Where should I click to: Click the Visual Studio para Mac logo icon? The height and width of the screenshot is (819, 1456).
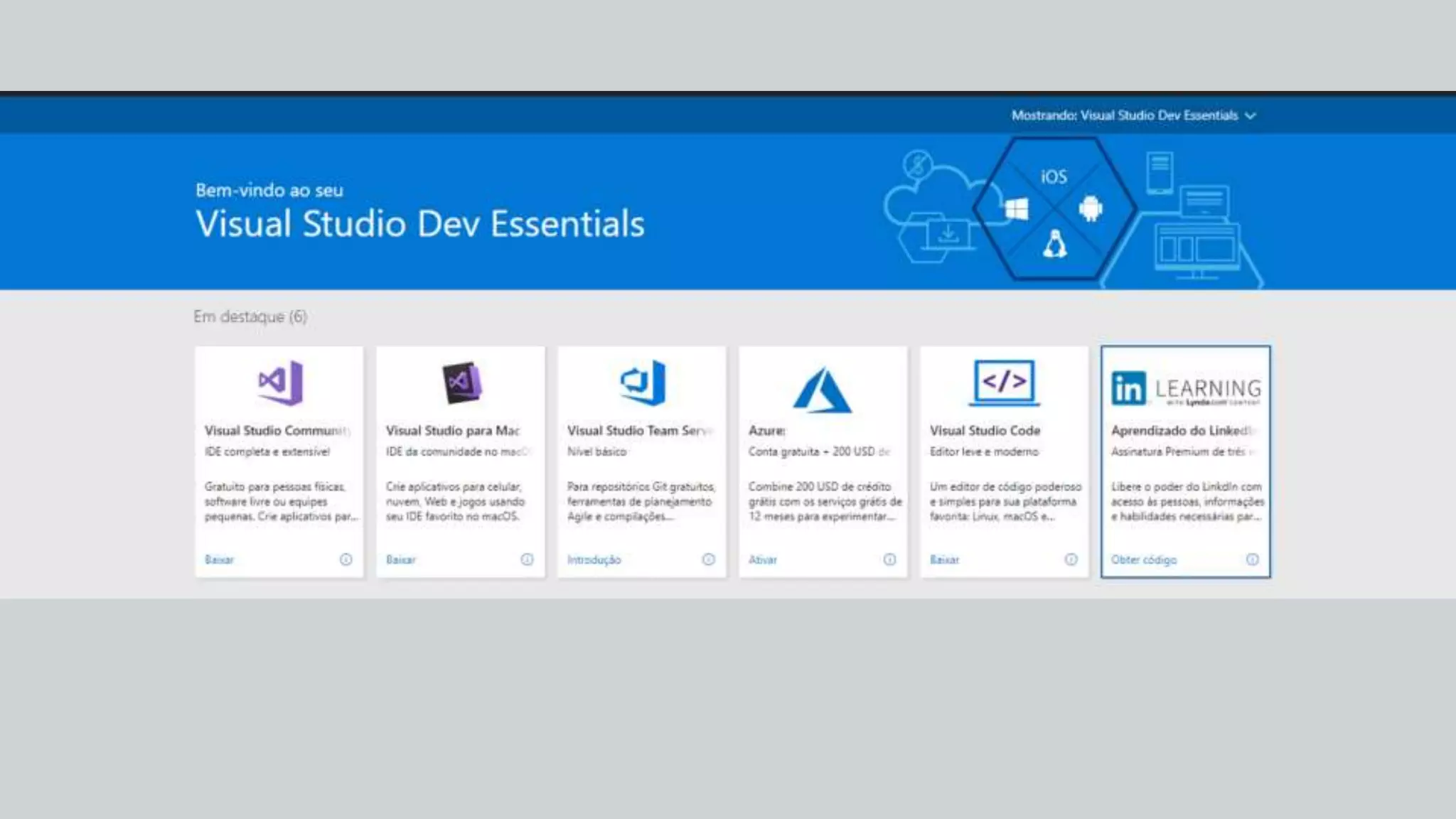tap(461, 382)
